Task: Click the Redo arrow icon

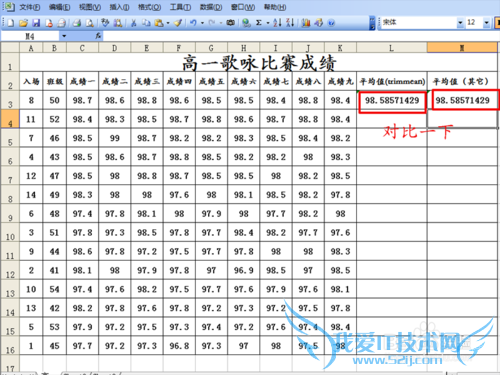Action: tap(212, 23)
